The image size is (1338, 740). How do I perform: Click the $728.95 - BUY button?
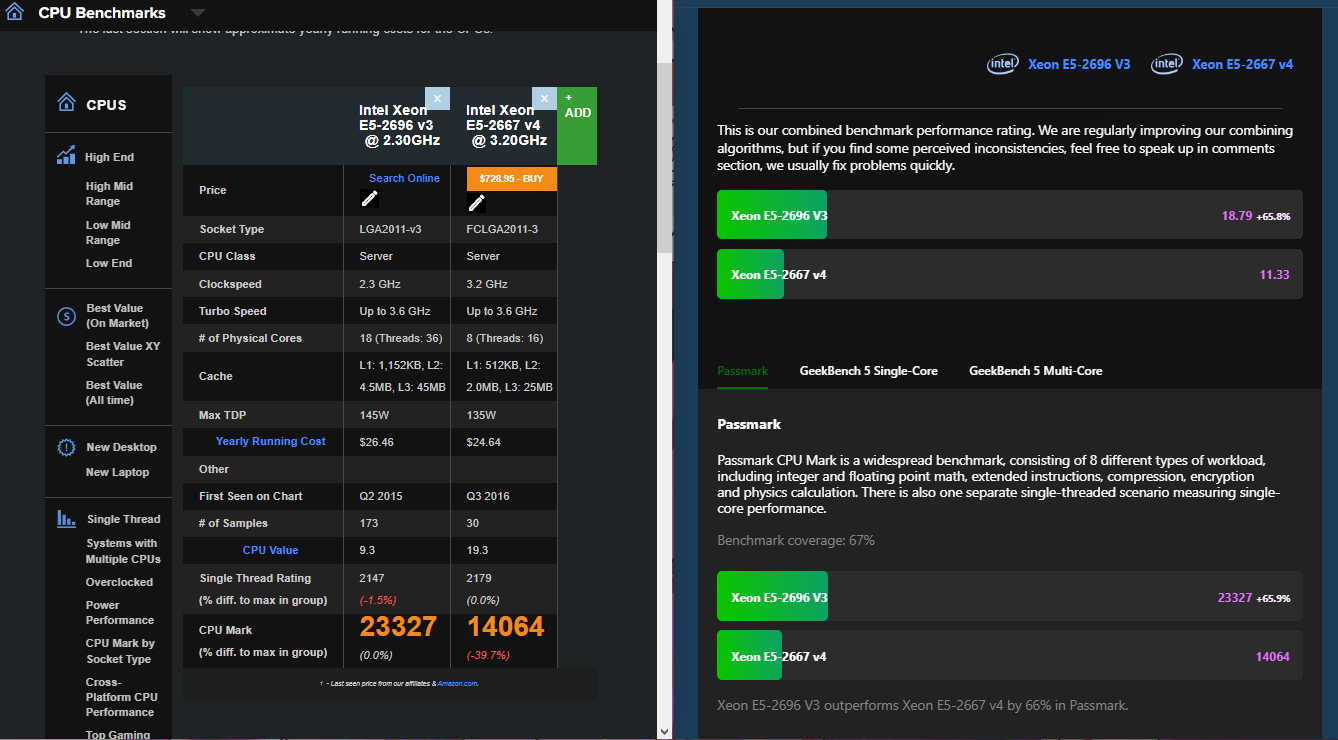(511, 178)
